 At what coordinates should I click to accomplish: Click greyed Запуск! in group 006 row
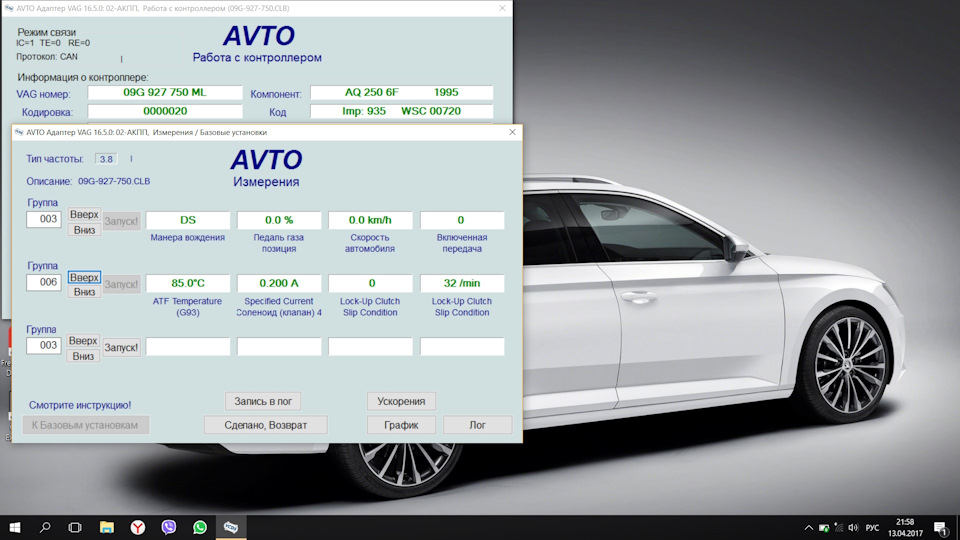(121, 284)
